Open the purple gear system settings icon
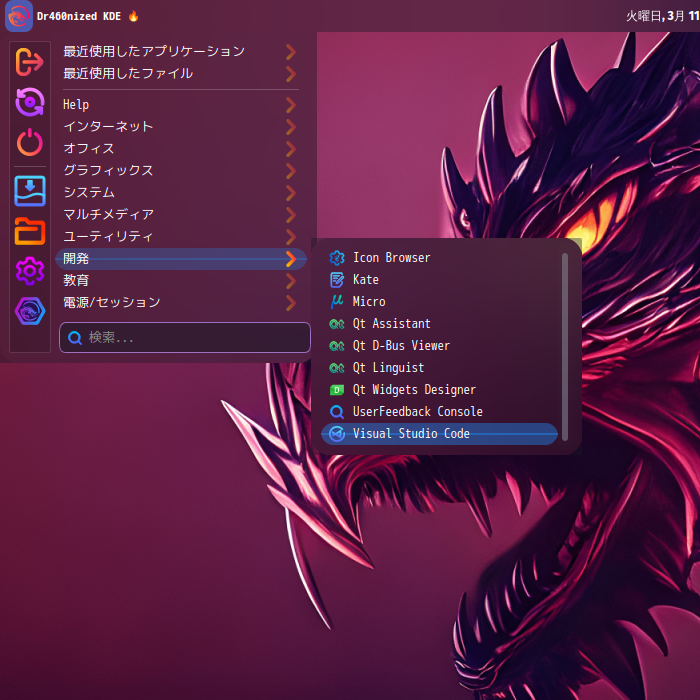The width and height of the screenshot is (700, 700). [x=30, y=271]
